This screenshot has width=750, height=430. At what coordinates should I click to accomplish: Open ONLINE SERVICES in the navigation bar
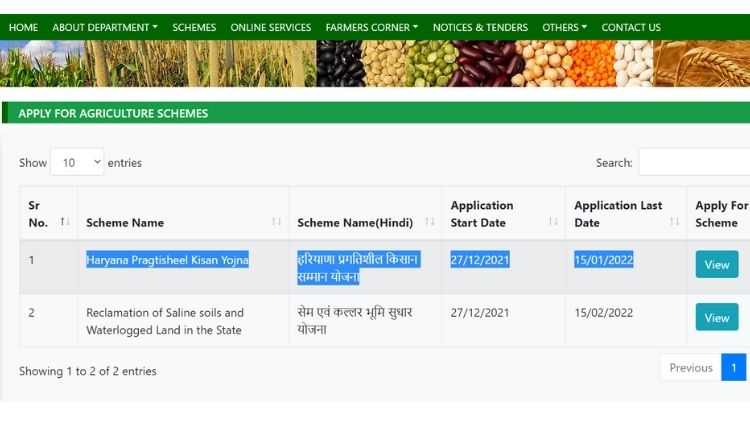click(271, 28)
